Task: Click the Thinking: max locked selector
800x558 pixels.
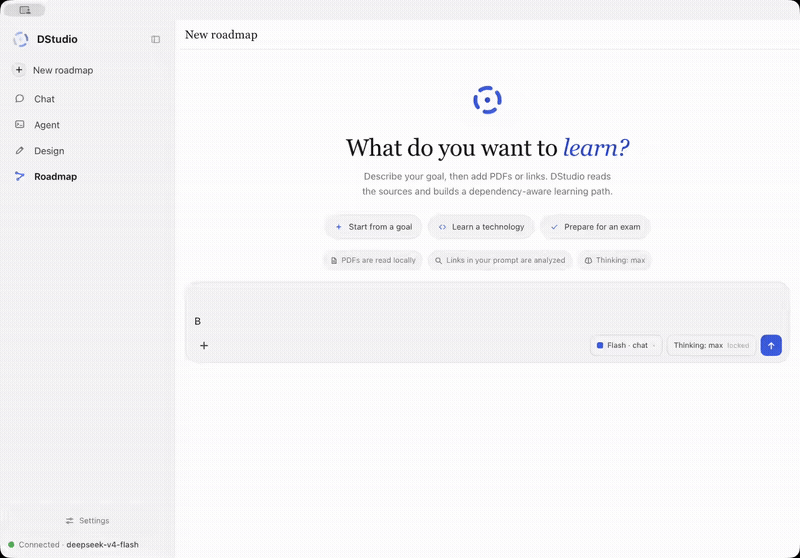Action: (711, 345)
